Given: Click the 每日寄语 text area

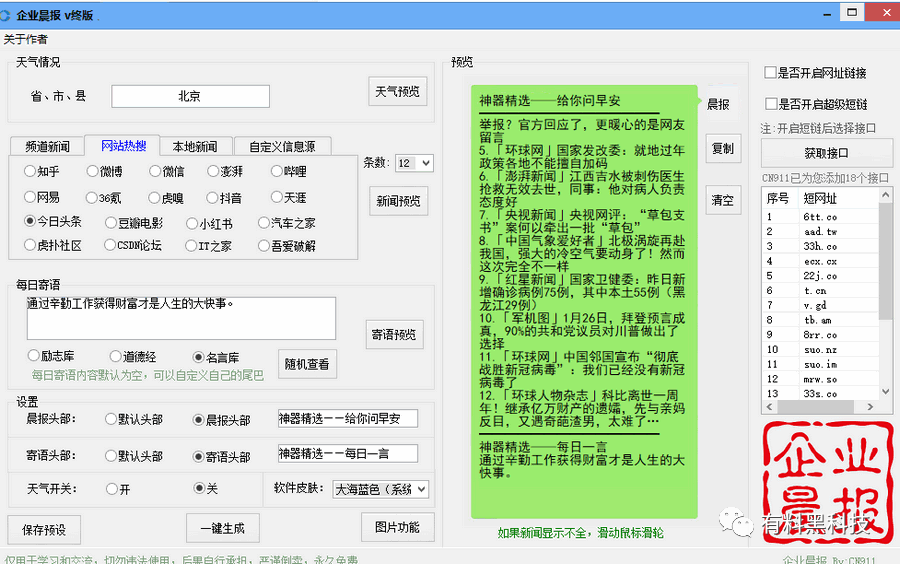Looking at the screenshot, I should (181, 318).
